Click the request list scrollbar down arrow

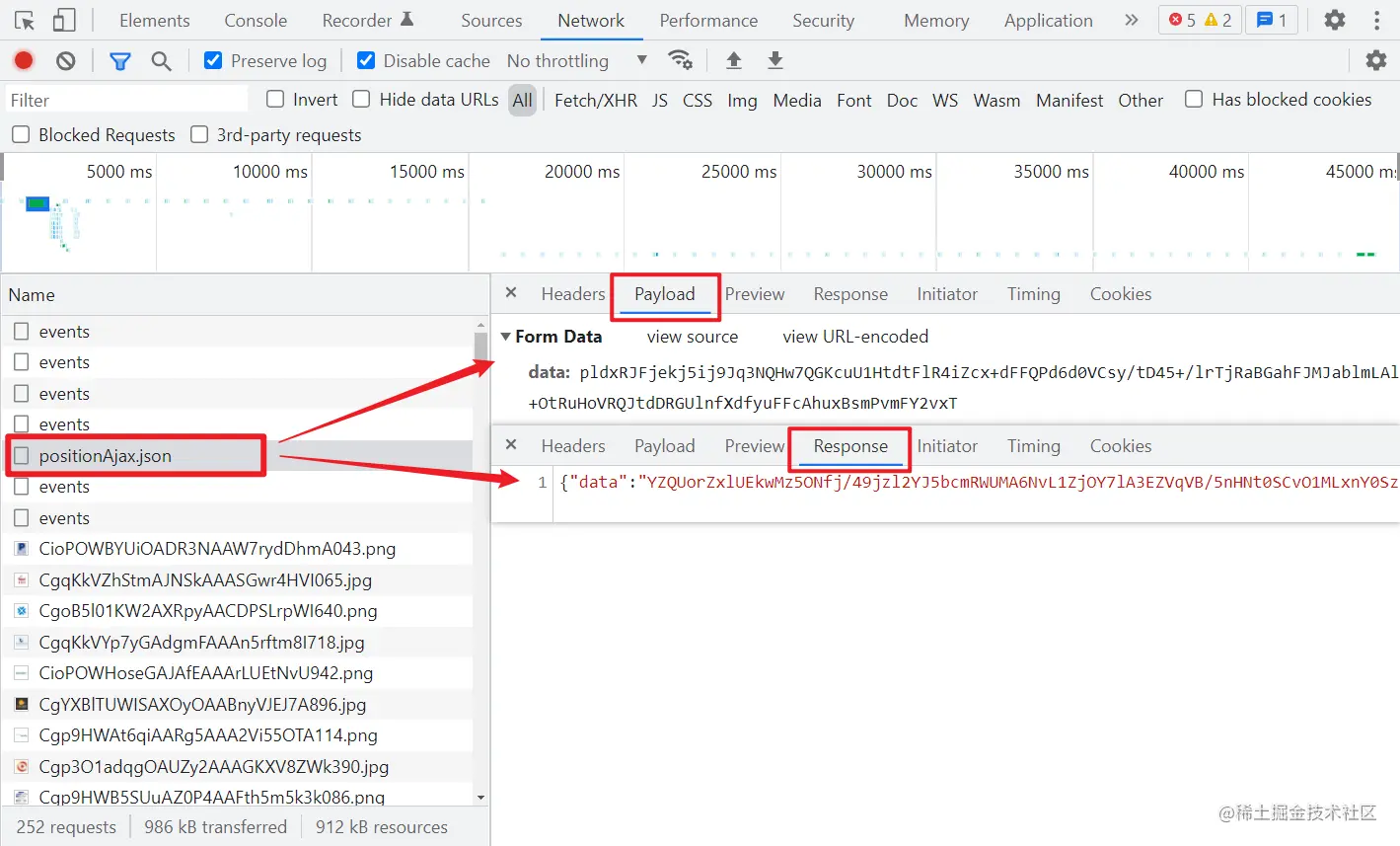click(481, 797)
